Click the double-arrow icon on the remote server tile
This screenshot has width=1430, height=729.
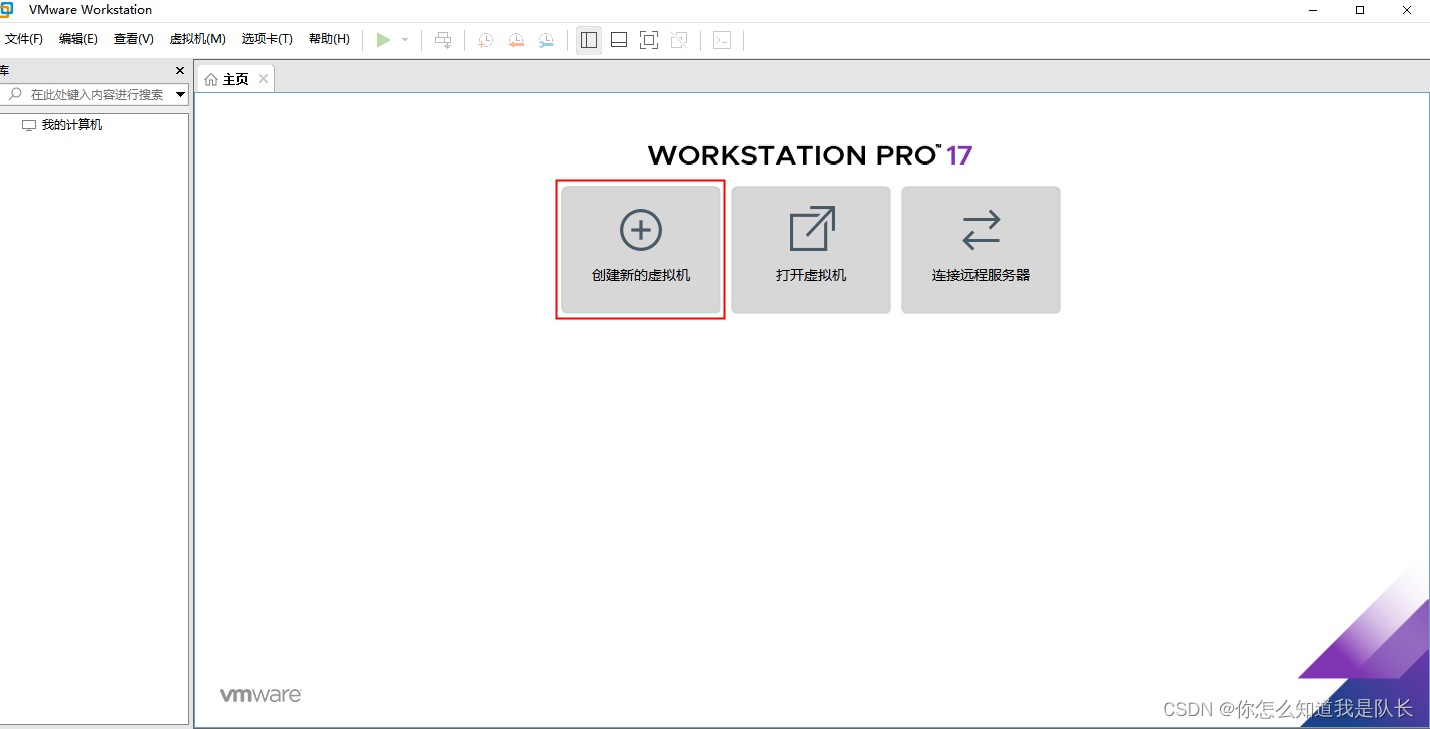point(981,230)
